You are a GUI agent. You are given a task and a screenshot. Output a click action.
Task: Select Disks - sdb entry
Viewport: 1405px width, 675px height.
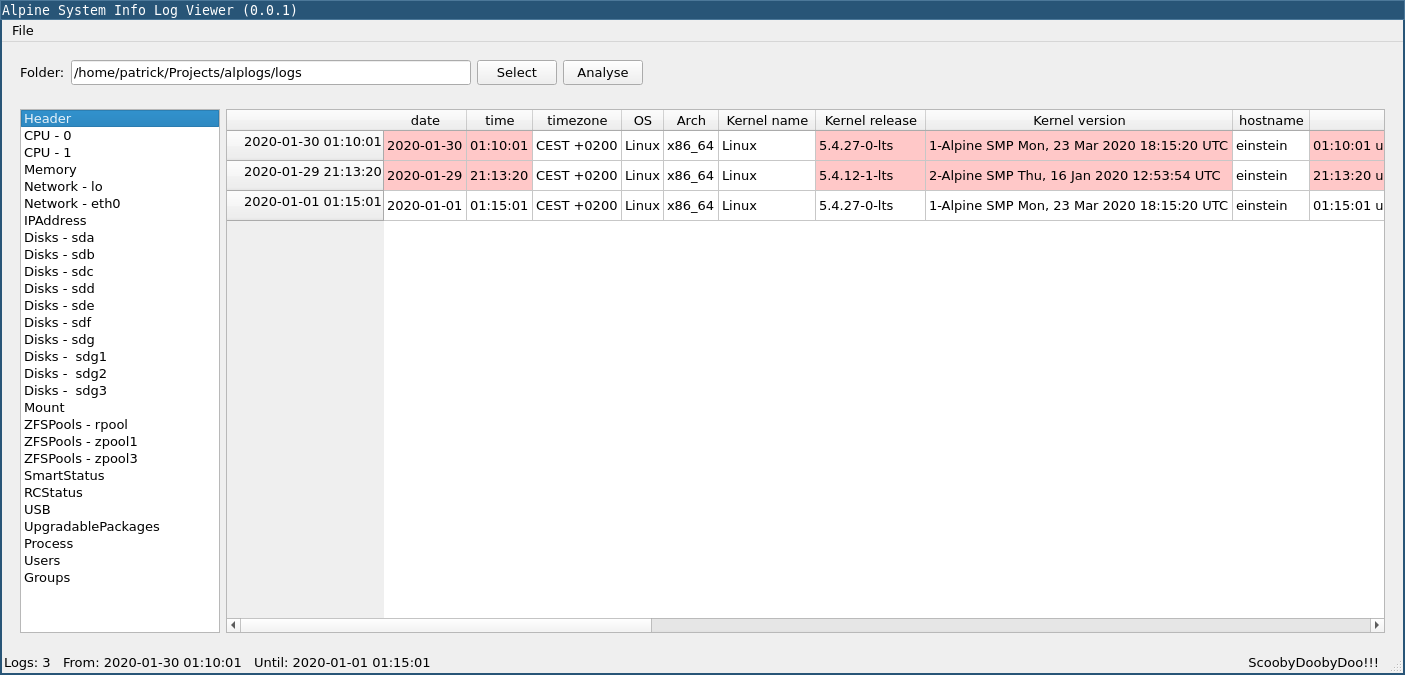pos(120,255)
